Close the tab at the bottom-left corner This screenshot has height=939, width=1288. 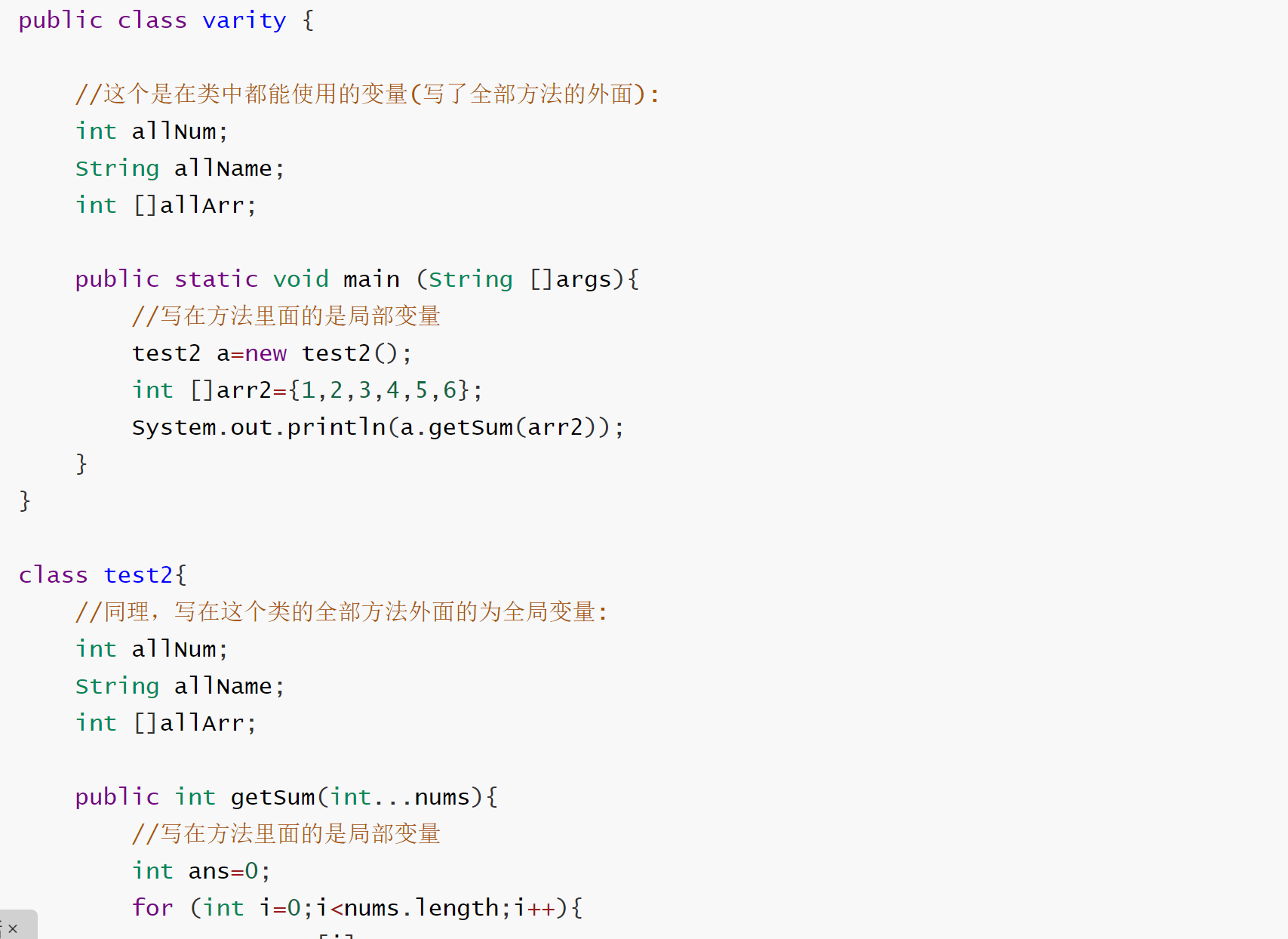click(x=13, y=928)
